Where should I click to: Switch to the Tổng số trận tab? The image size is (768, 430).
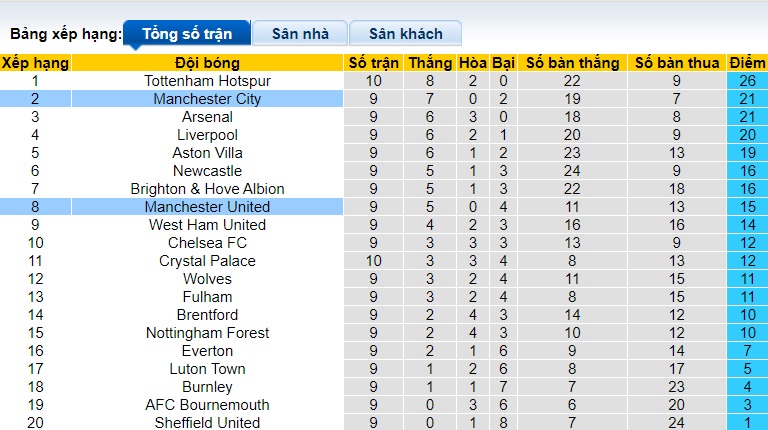[x=187, y=34]
